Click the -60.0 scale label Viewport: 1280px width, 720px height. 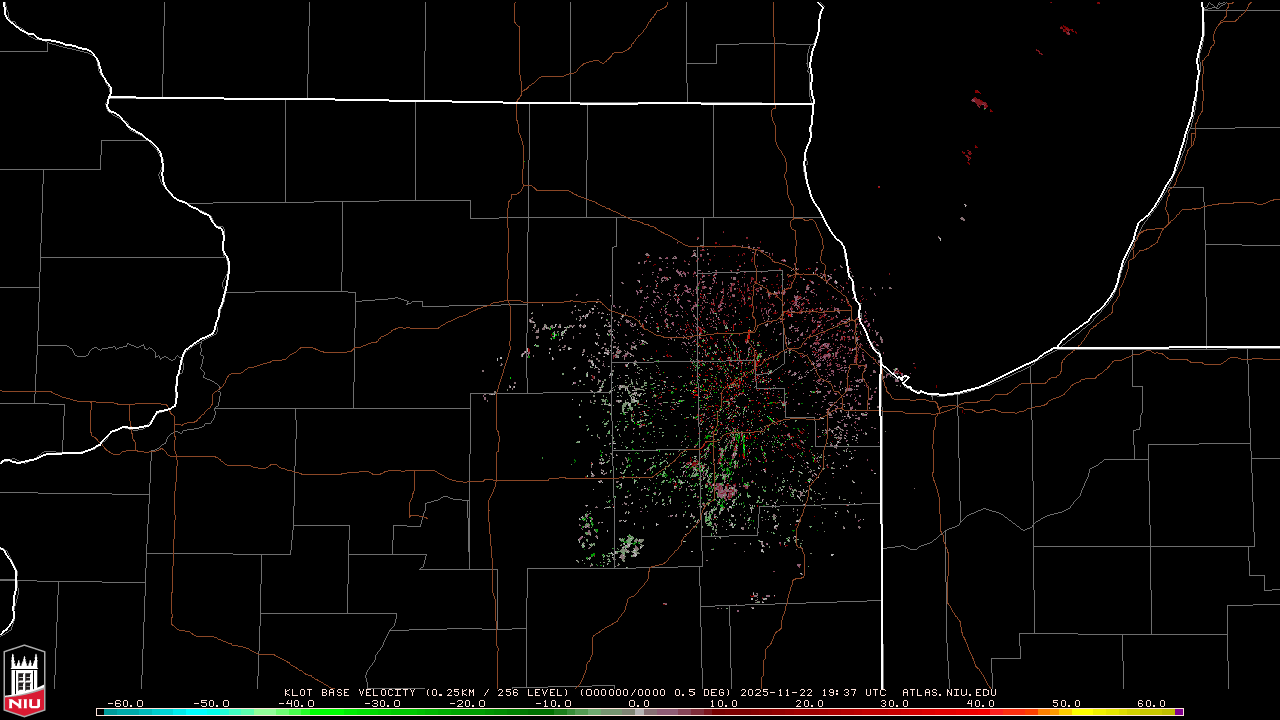tap(125, 703)
